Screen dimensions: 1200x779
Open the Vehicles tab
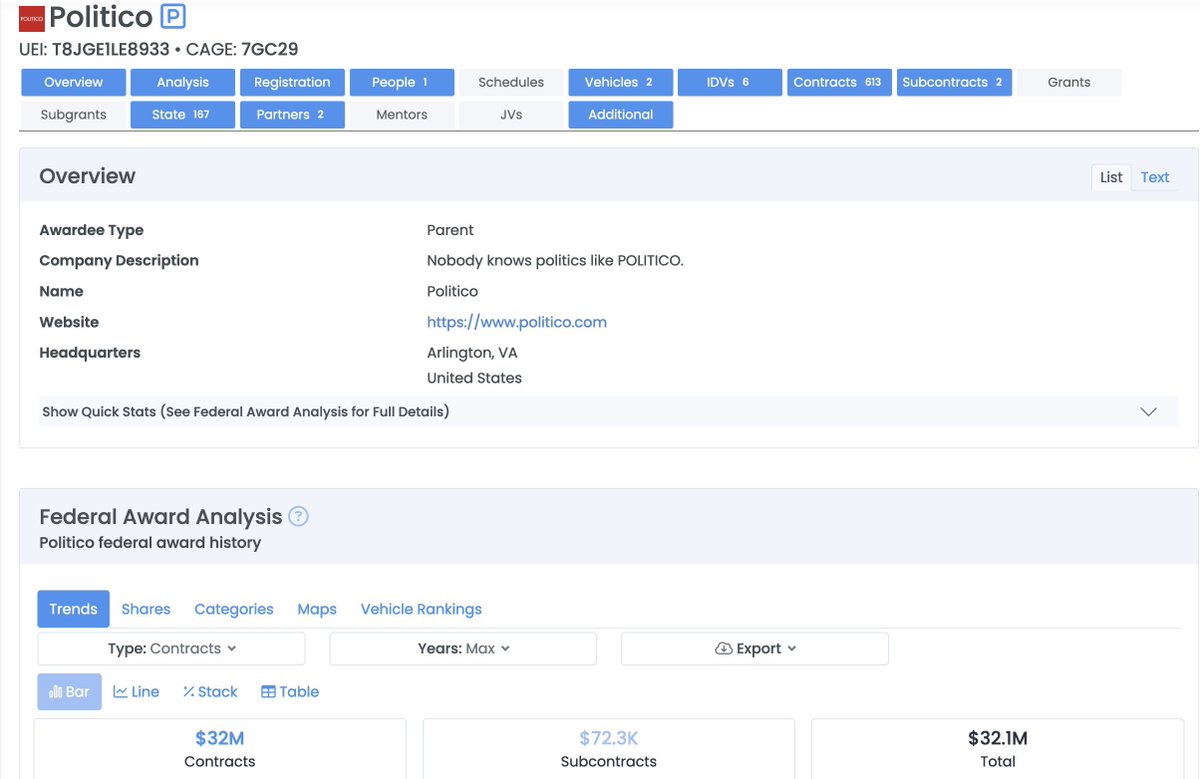[621, 82]
